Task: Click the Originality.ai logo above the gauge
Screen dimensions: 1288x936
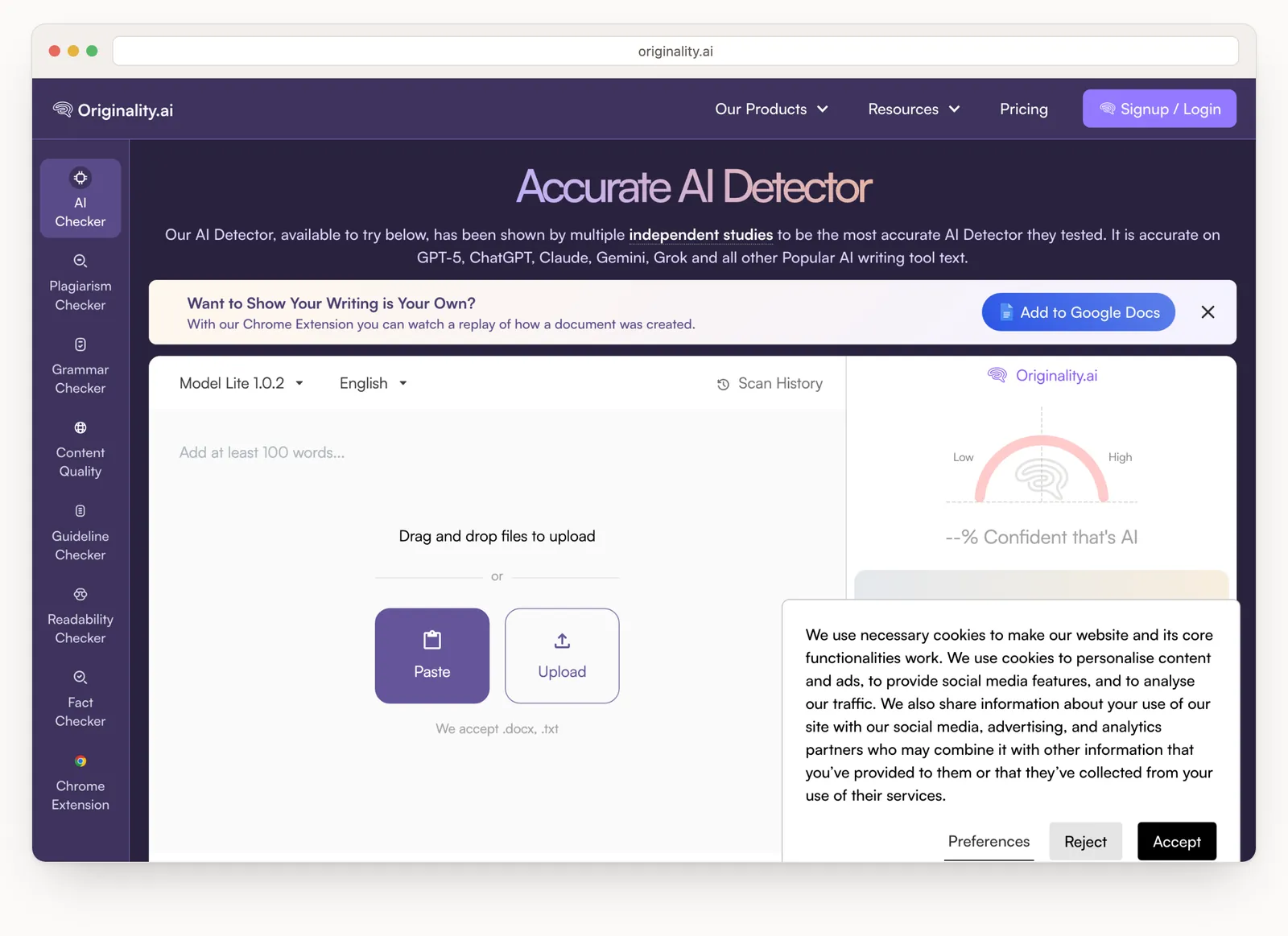Action: point(1042,375)
